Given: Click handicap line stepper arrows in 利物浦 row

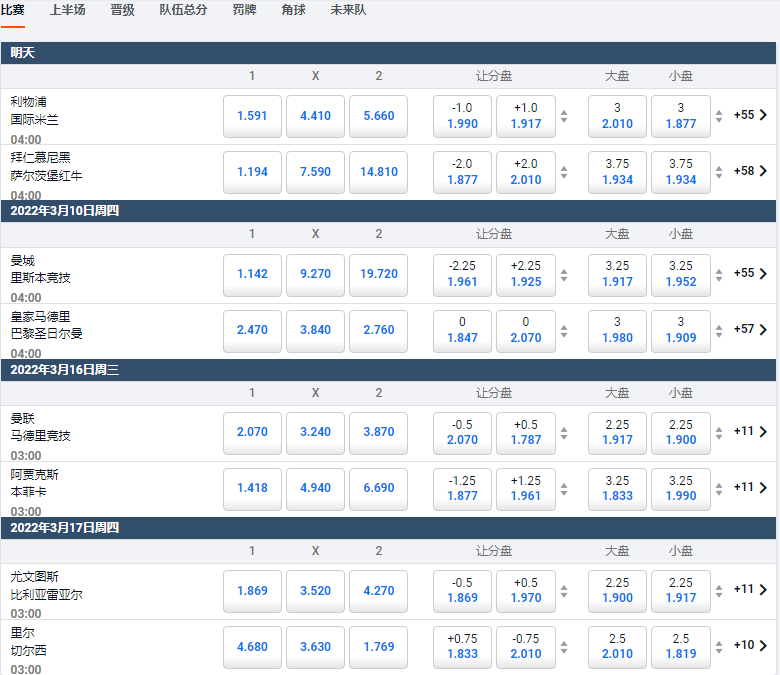Looking at the screenshot, I should pyautogui.click(x=564, y=116).
